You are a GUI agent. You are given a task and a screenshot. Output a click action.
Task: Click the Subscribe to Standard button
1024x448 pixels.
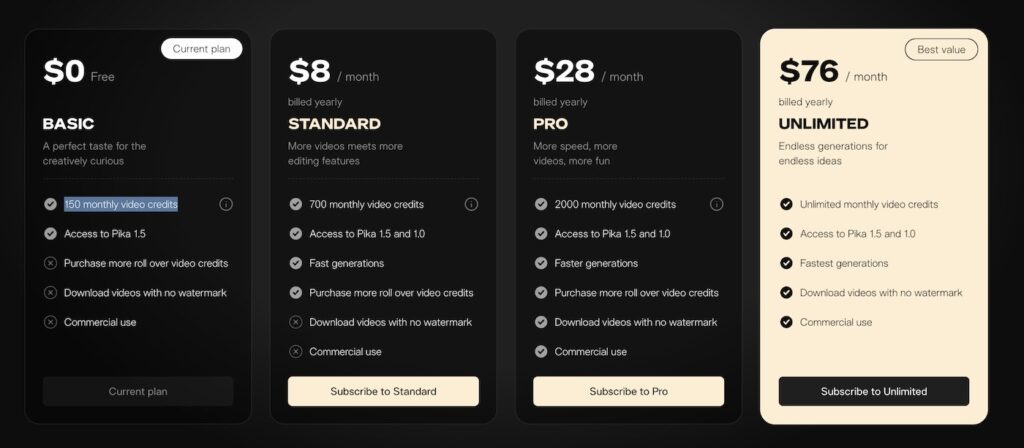(x=383, y=391)
